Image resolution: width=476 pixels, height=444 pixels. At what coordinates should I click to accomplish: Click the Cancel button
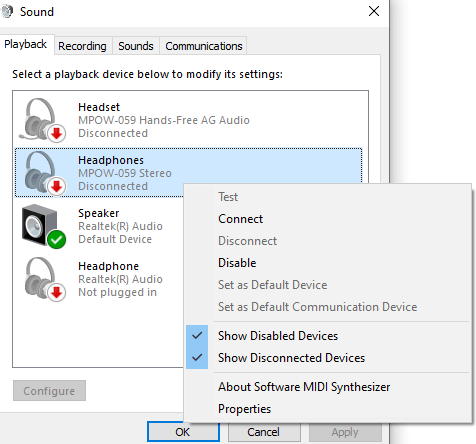[264, 432]
